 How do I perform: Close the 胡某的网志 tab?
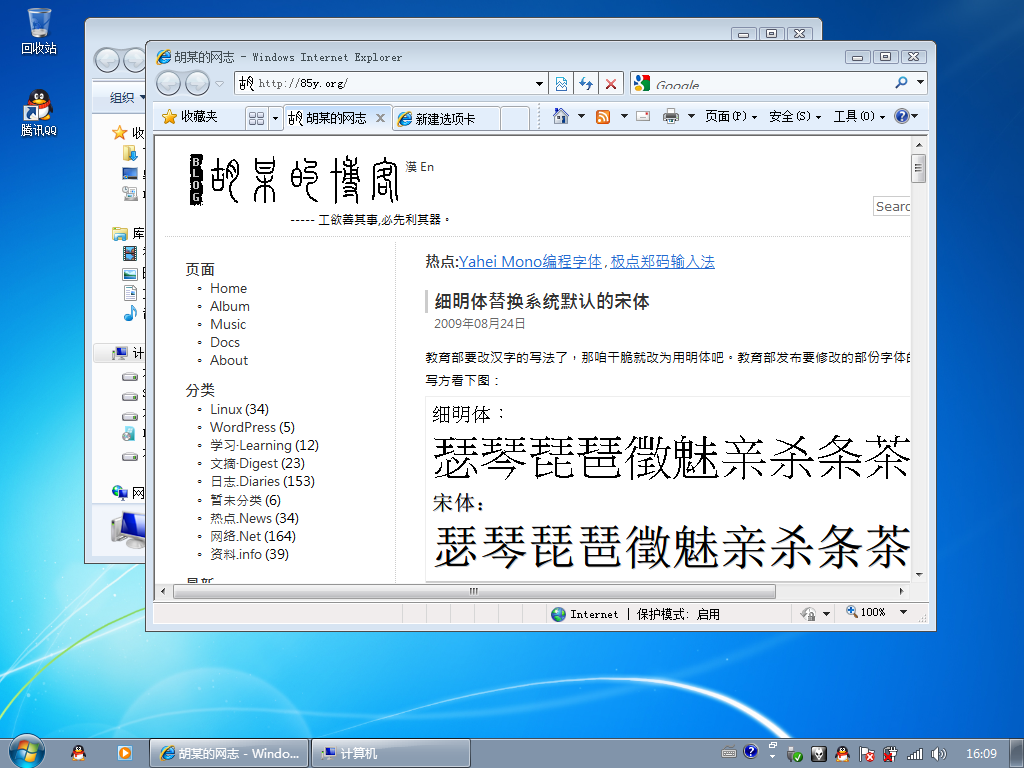click(380, 118)
